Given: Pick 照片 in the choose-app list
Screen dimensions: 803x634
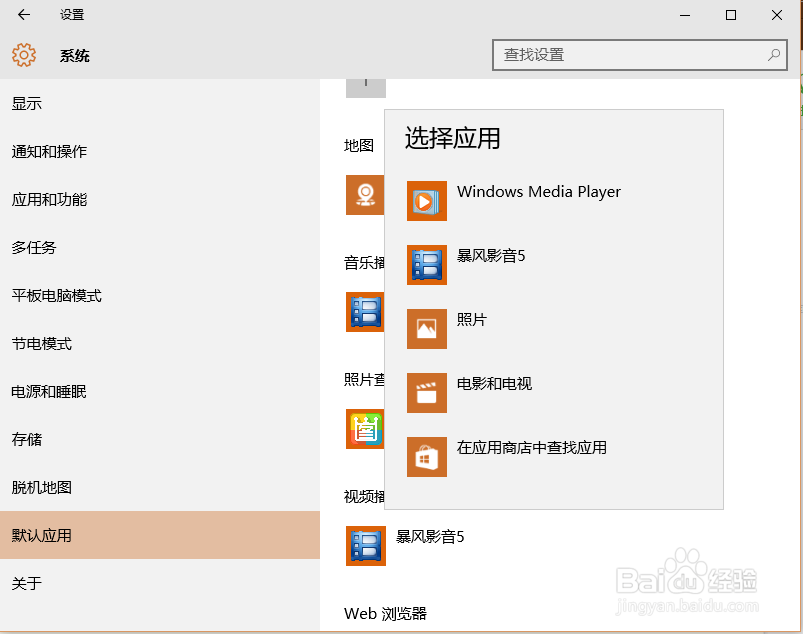Looking at the screenshot, I should 554,329.
